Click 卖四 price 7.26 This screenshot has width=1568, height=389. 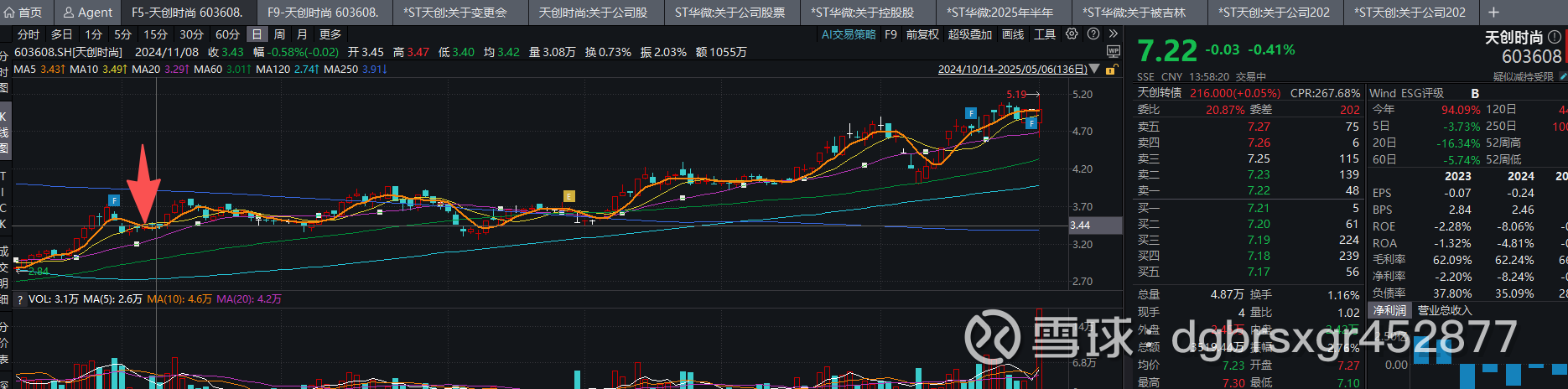tap(1259, 143)
